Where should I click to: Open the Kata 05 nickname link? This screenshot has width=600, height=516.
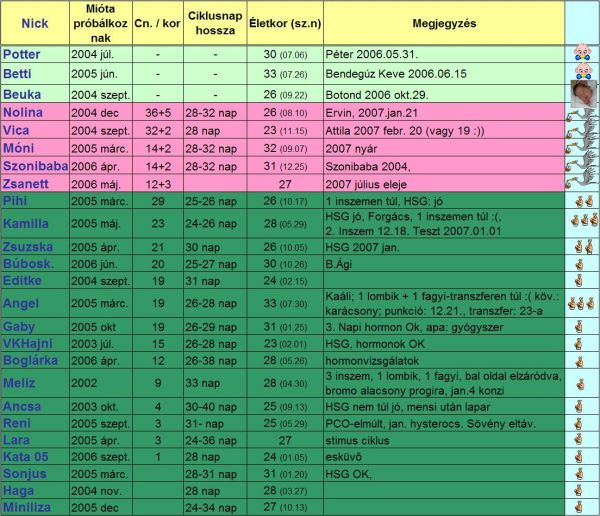point(28,456)
